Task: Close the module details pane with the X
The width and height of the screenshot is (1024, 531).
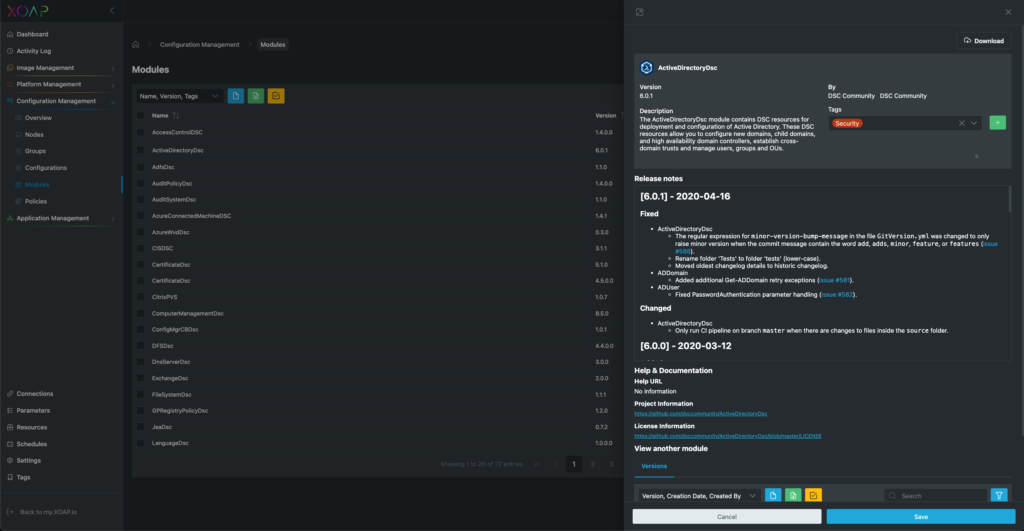Action: (x=1008, y=12)
